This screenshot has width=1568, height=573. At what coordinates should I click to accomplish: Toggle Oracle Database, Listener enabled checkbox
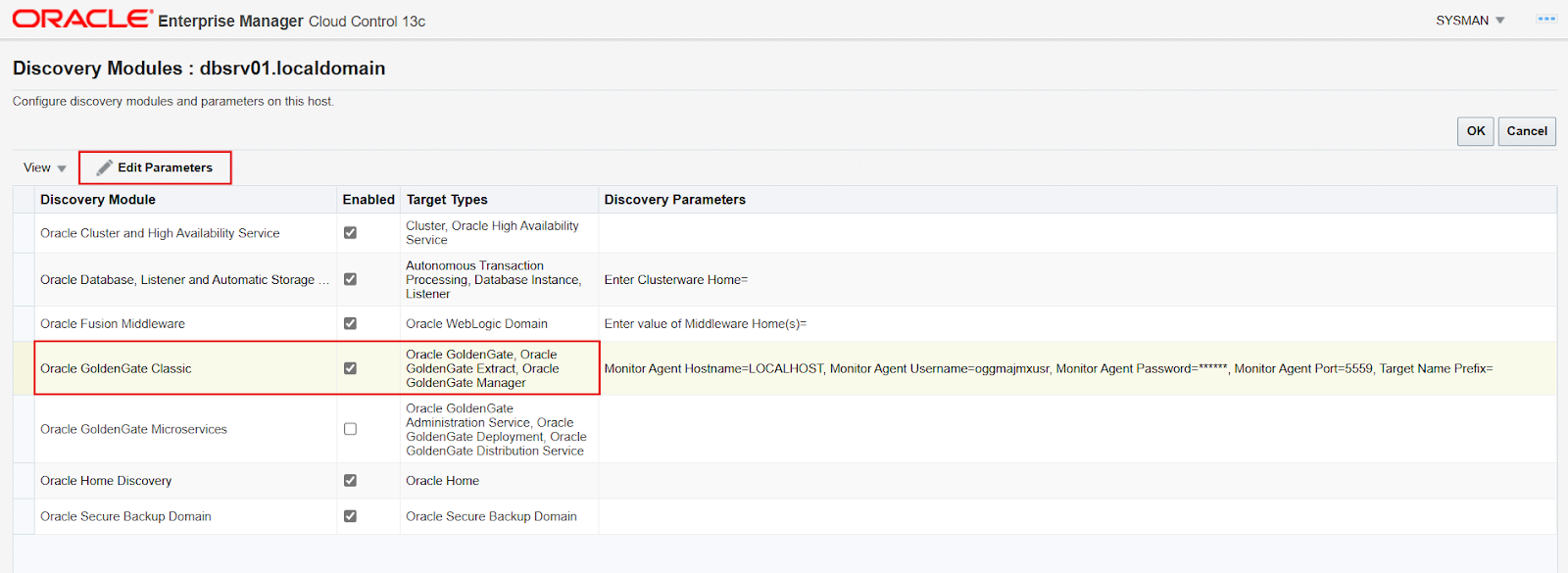coord(350,279)
